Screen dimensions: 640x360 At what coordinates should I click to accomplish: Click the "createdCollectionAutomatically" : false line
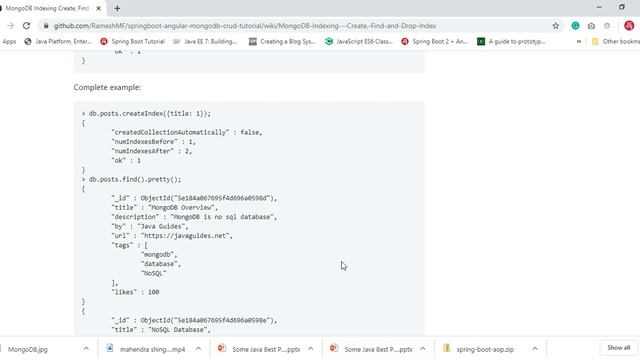click(x=187, y=132)
